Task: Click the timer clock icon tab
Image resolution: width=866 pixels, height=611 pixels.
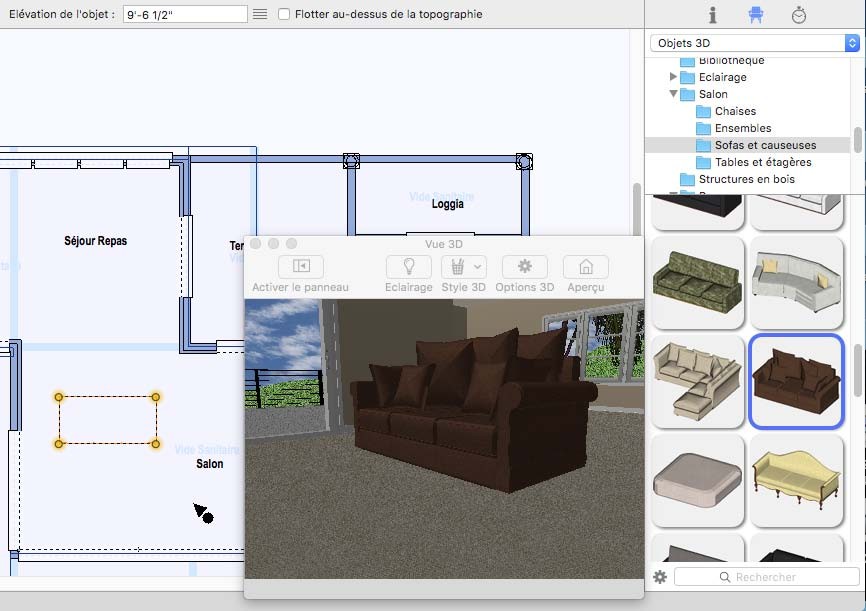Action: (799, 15)
